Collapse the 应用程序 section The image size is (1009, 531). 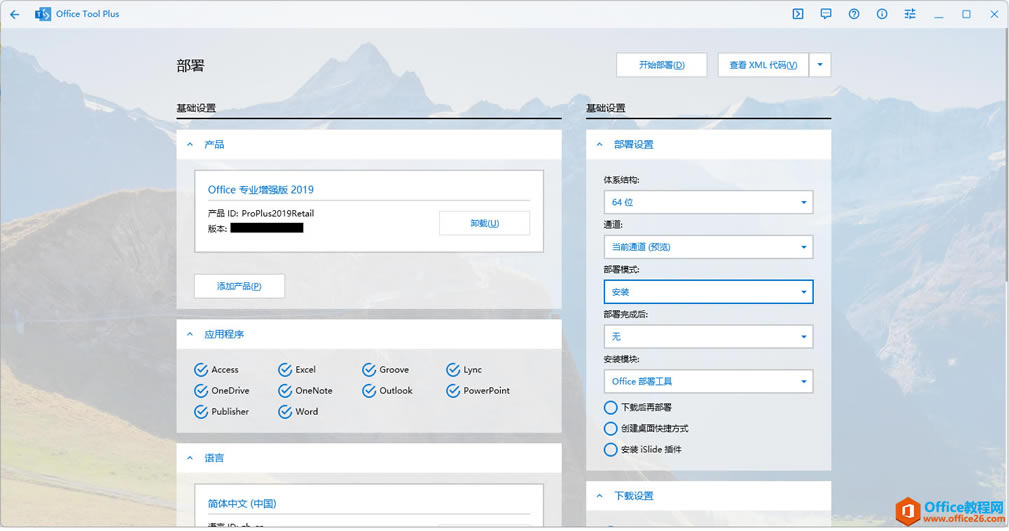[190, 334]
